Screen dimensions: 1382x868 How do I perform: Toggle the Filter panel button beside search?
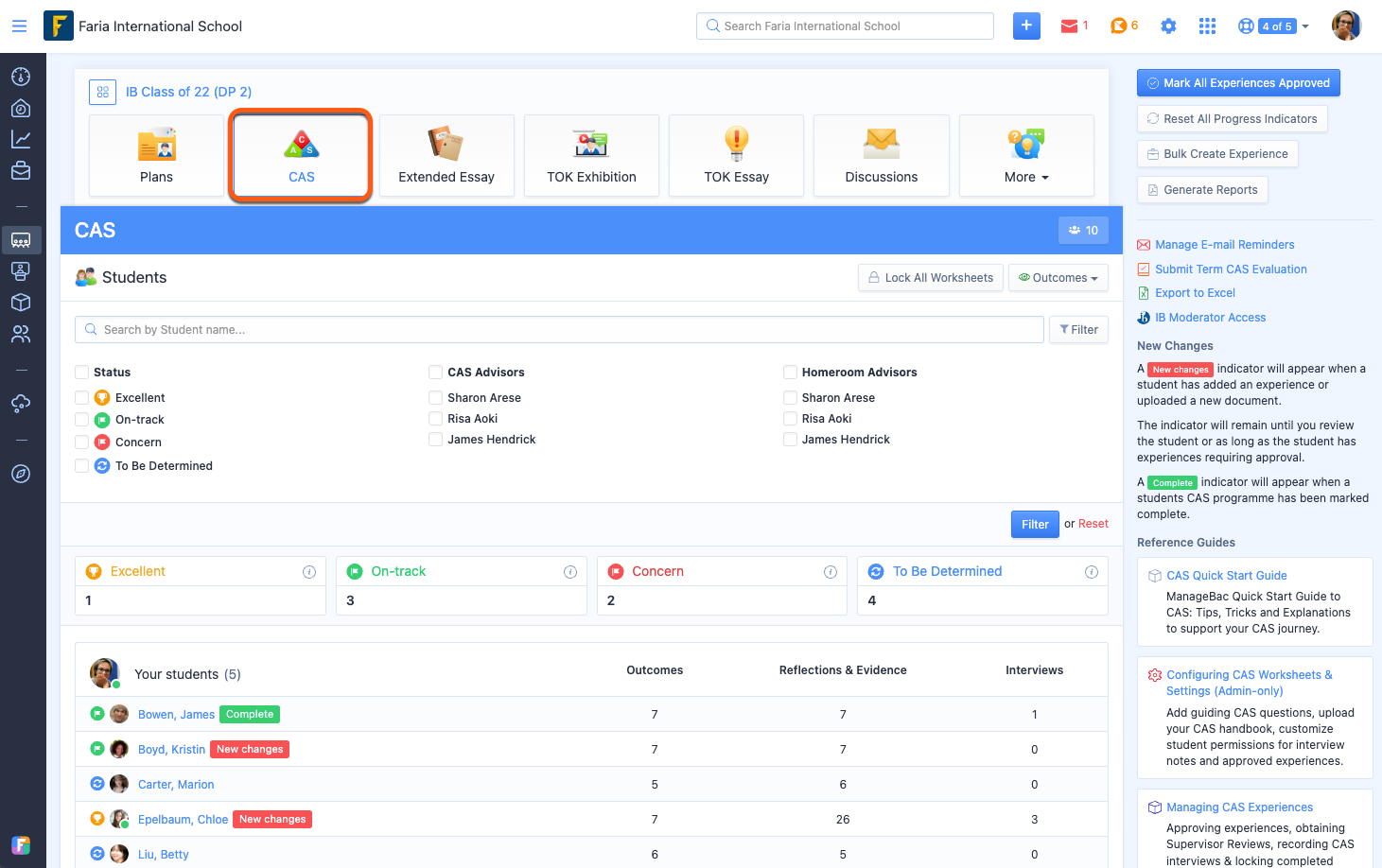click(1078, 330)
